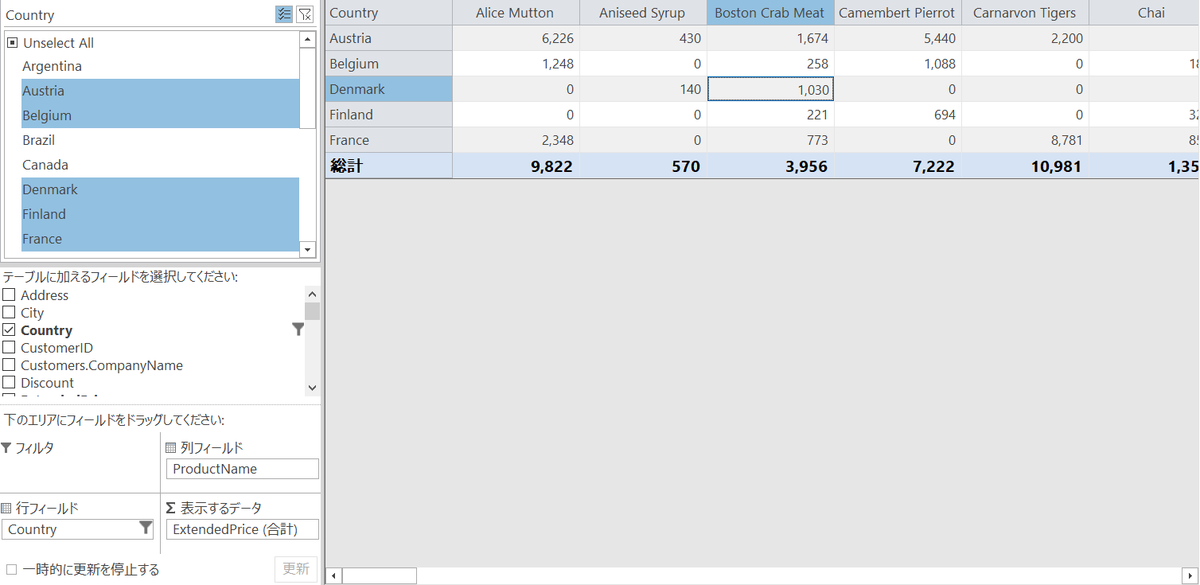1200x585 pixels.
Task: Click cell 258 for Belgium Boston Crab Meat
Action: pyautogui.click(x=770, y=64)
